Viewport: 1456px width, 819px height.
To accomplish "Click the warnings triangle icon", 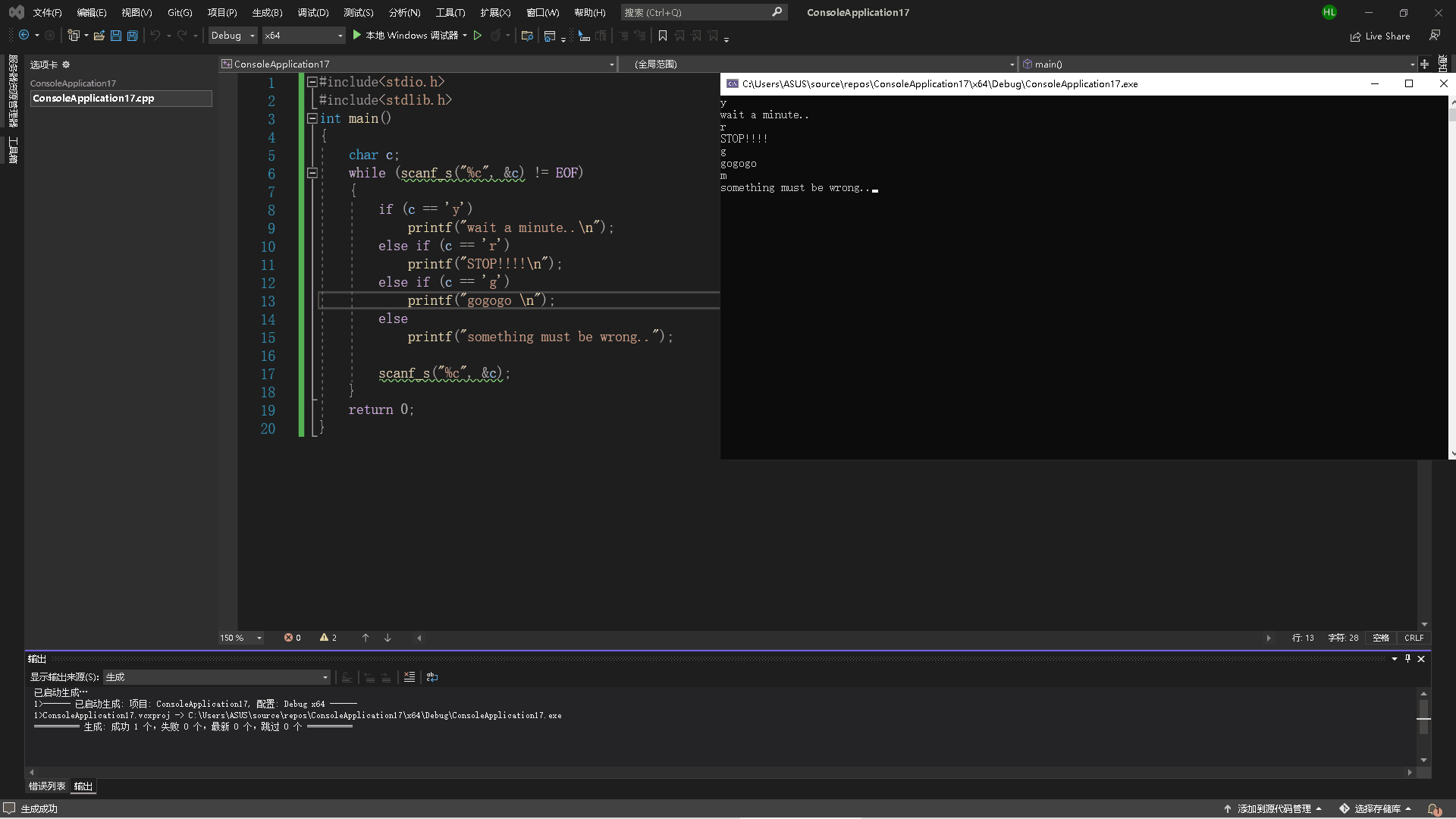I will (325, 638).
